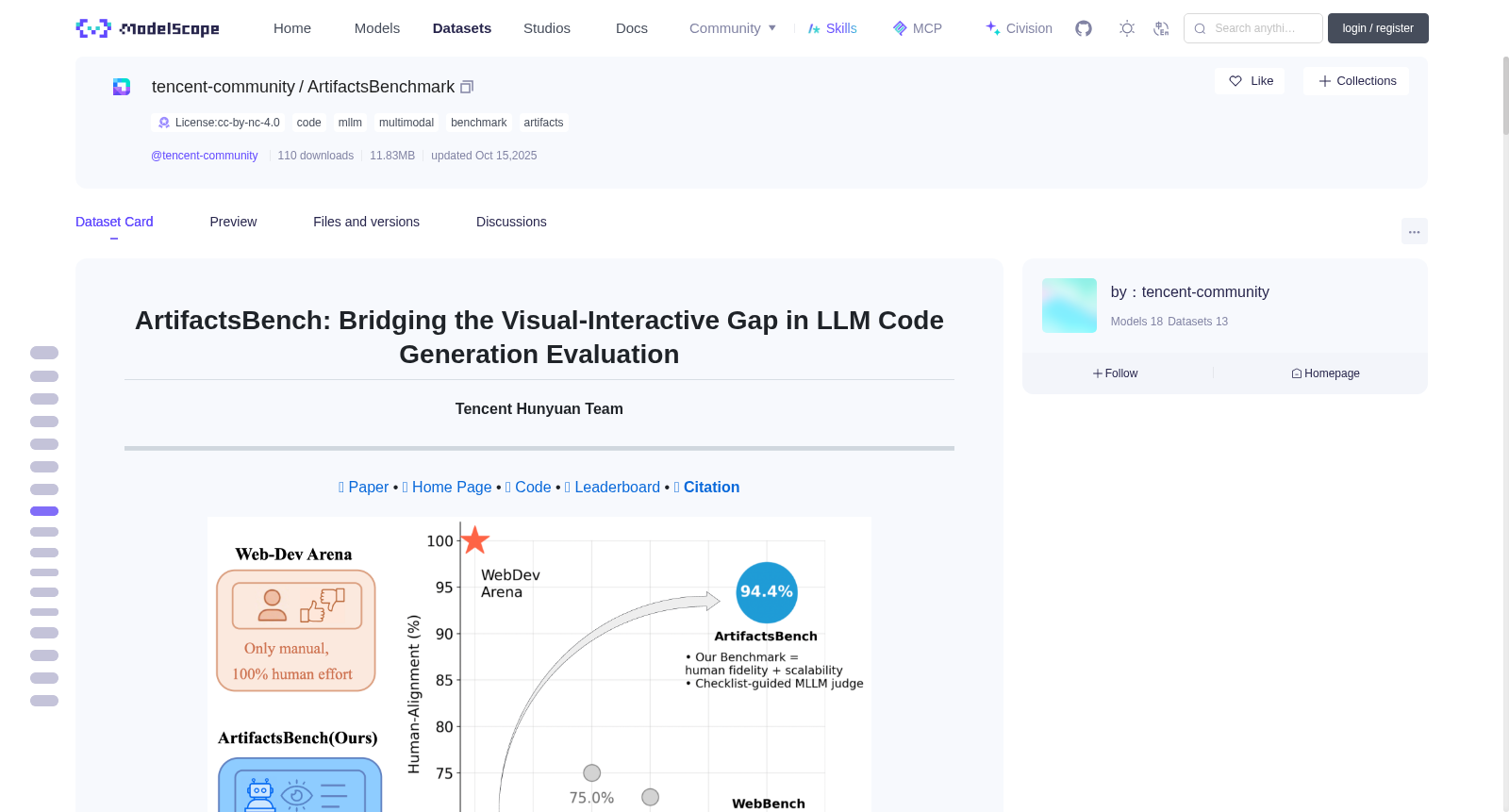Image resolution: width=1509 pixels, height=812 pixels.
Task: Click the Models 18 count text
Action: (x=1136, y=322)
